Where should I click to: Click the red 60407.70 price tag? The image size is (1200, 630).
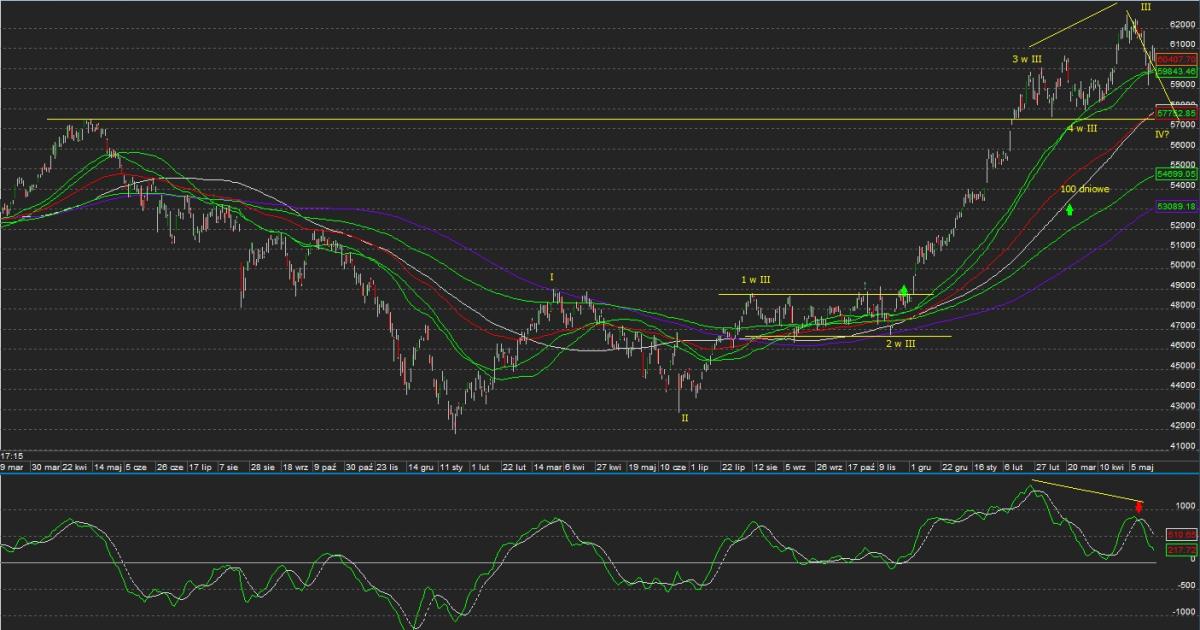[x=1176, y=60]
